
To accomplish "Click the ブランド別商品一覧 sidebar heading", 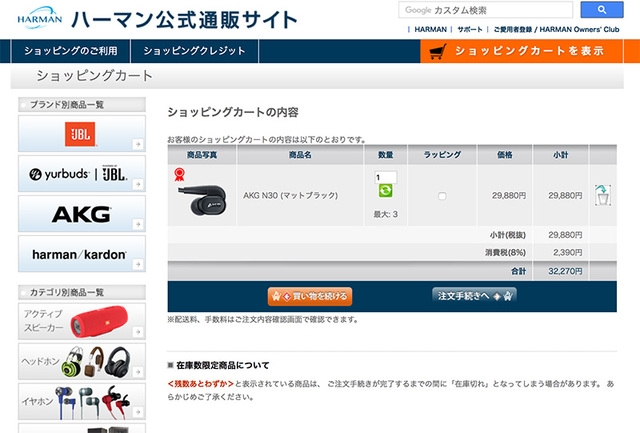I will 82,105.
